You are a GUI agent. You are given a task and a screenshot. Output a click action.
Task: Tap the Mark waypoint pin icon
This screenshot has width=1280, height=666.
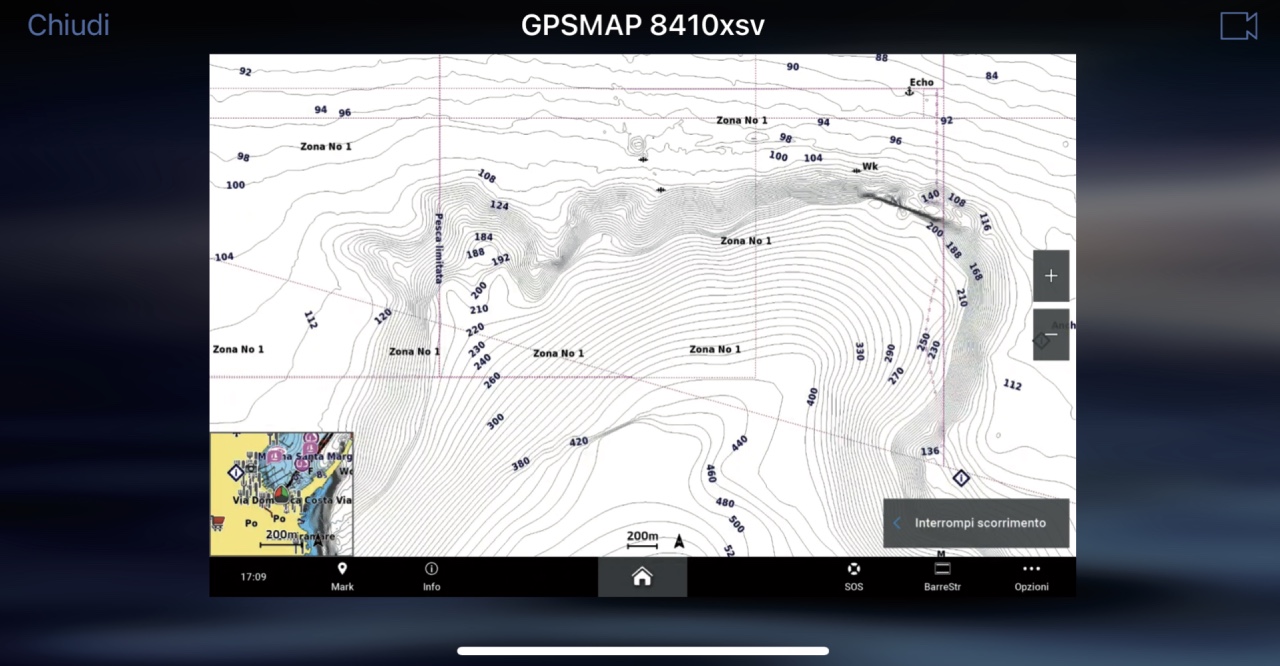(342, 569)
